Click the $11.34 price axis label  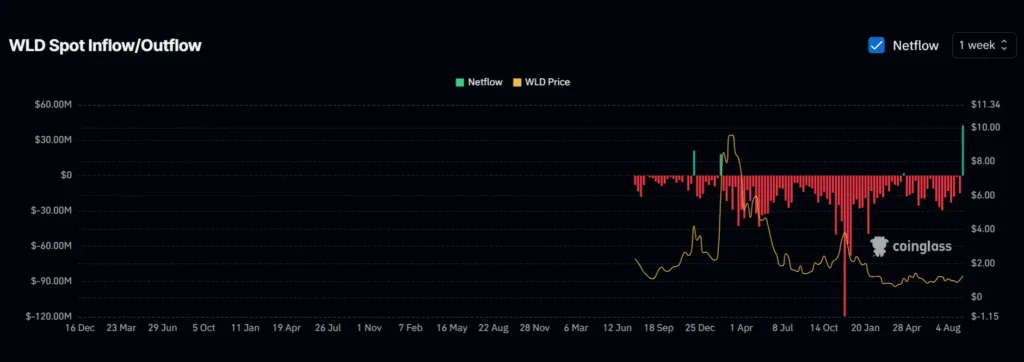pos(985,105)
